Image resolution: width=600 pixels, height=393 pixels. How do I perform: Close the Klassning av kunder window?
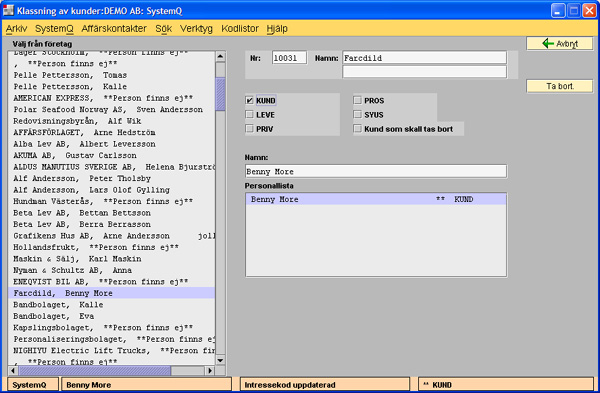point(589,11)
